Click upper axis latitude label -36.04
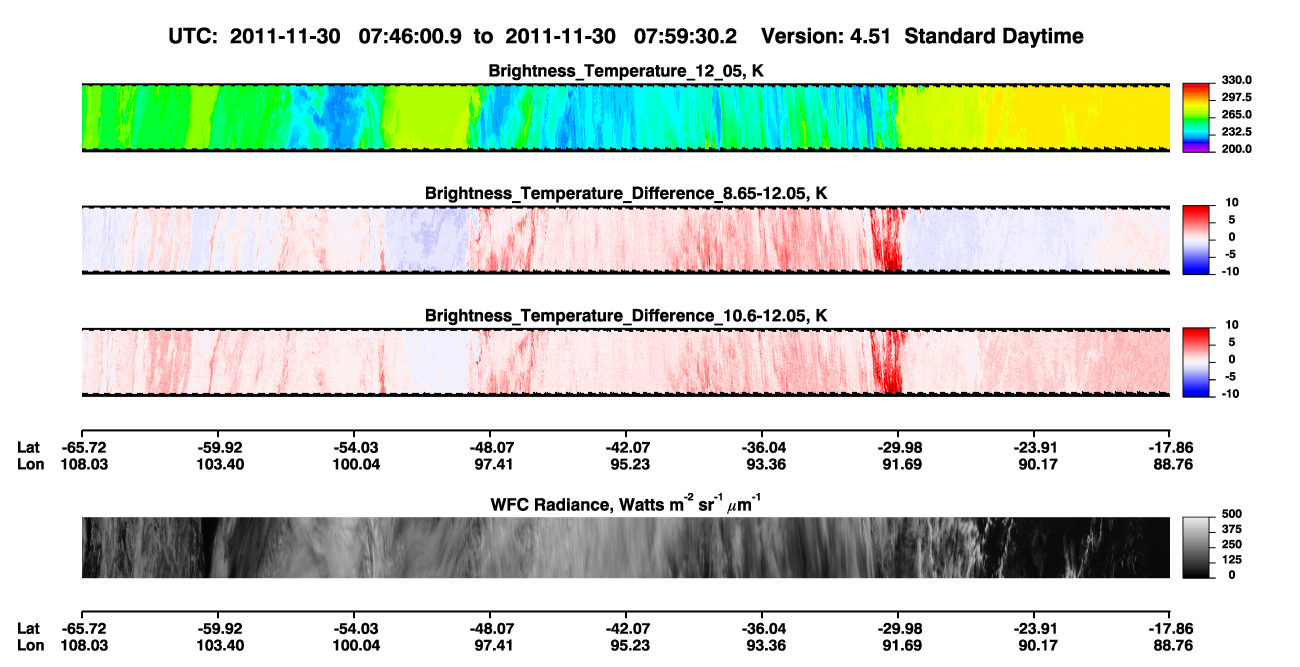Image resolution: width=1300 pixels, height=667 pixels. point(762,448)
